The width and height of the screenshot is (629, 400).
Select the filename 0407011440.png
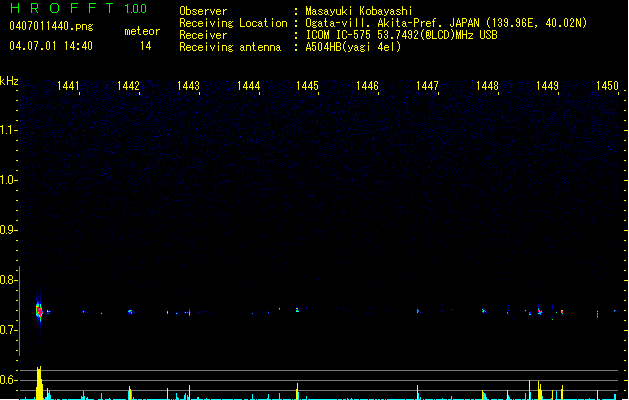[x=51, y=26]
